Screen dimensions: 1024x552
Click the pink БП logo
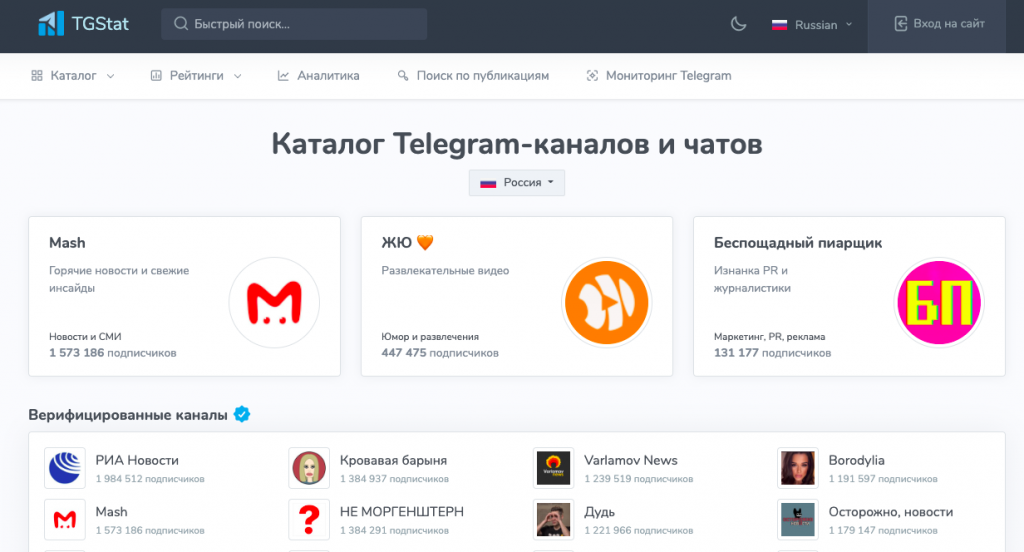(x=939, y=302)
